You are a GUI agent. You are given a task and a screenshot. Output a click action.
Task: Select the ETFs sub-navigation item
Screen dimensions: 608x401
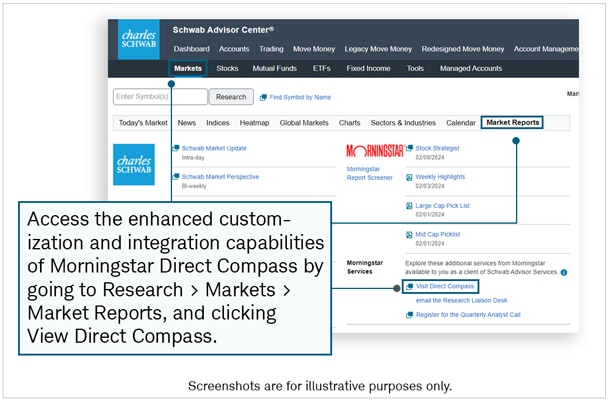(321, 68)
